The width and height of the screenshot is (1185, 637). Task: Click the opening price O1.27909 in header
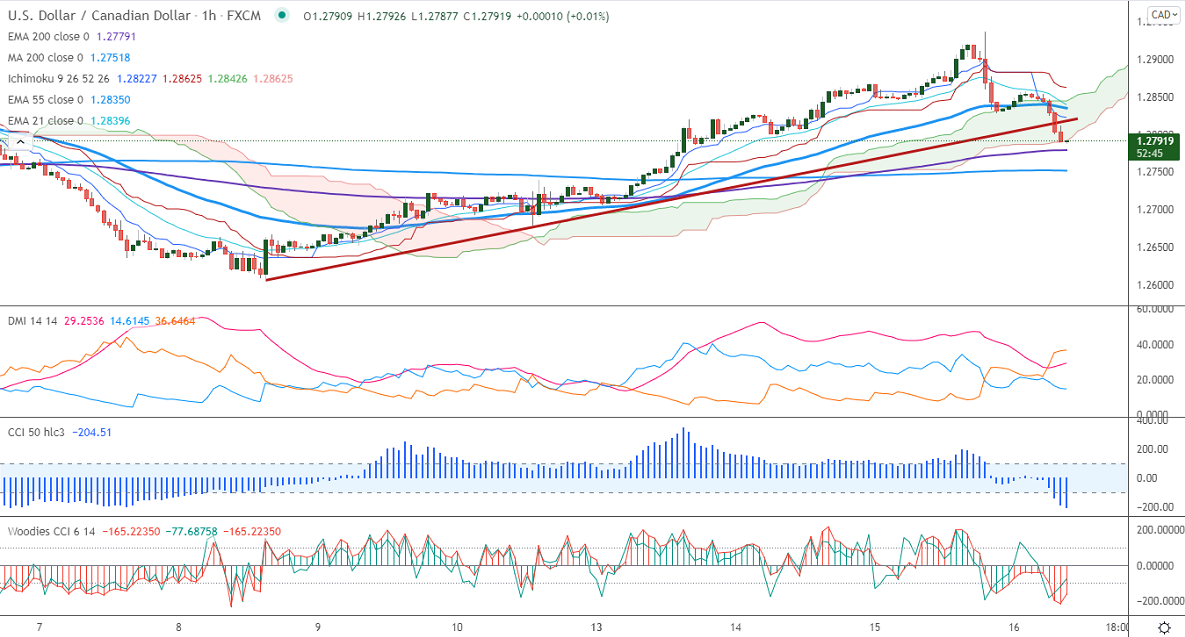coord(328,16)
